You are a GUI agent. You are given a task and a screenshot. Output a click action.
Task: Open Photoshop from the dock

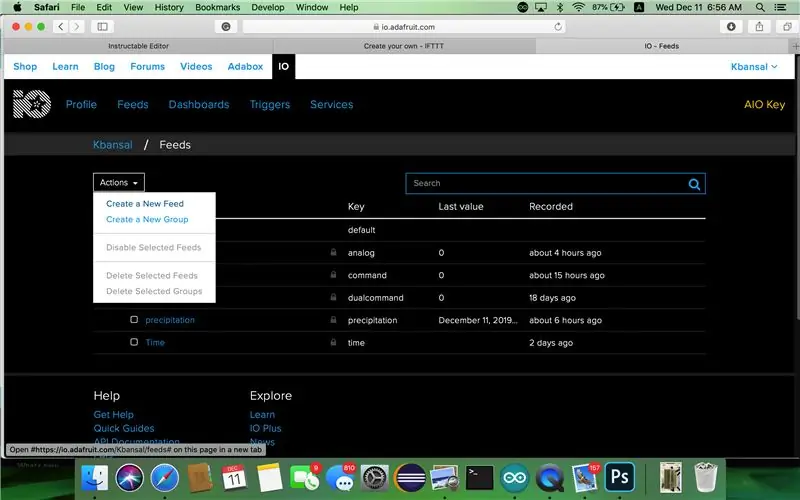pyautogui.click(x=620, y=477)
